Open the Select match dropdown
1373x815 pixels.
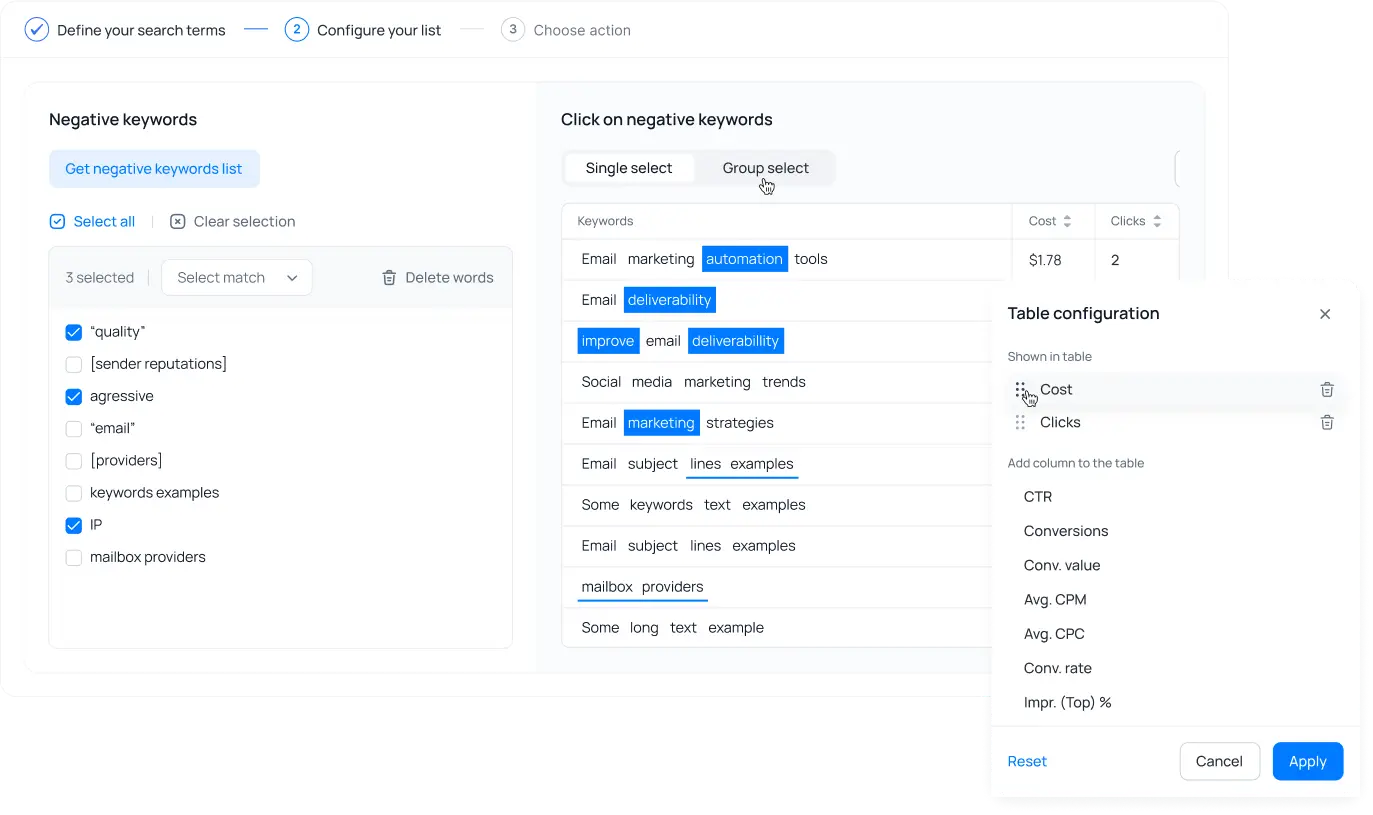pyautogui.click(x=237, y=278)
